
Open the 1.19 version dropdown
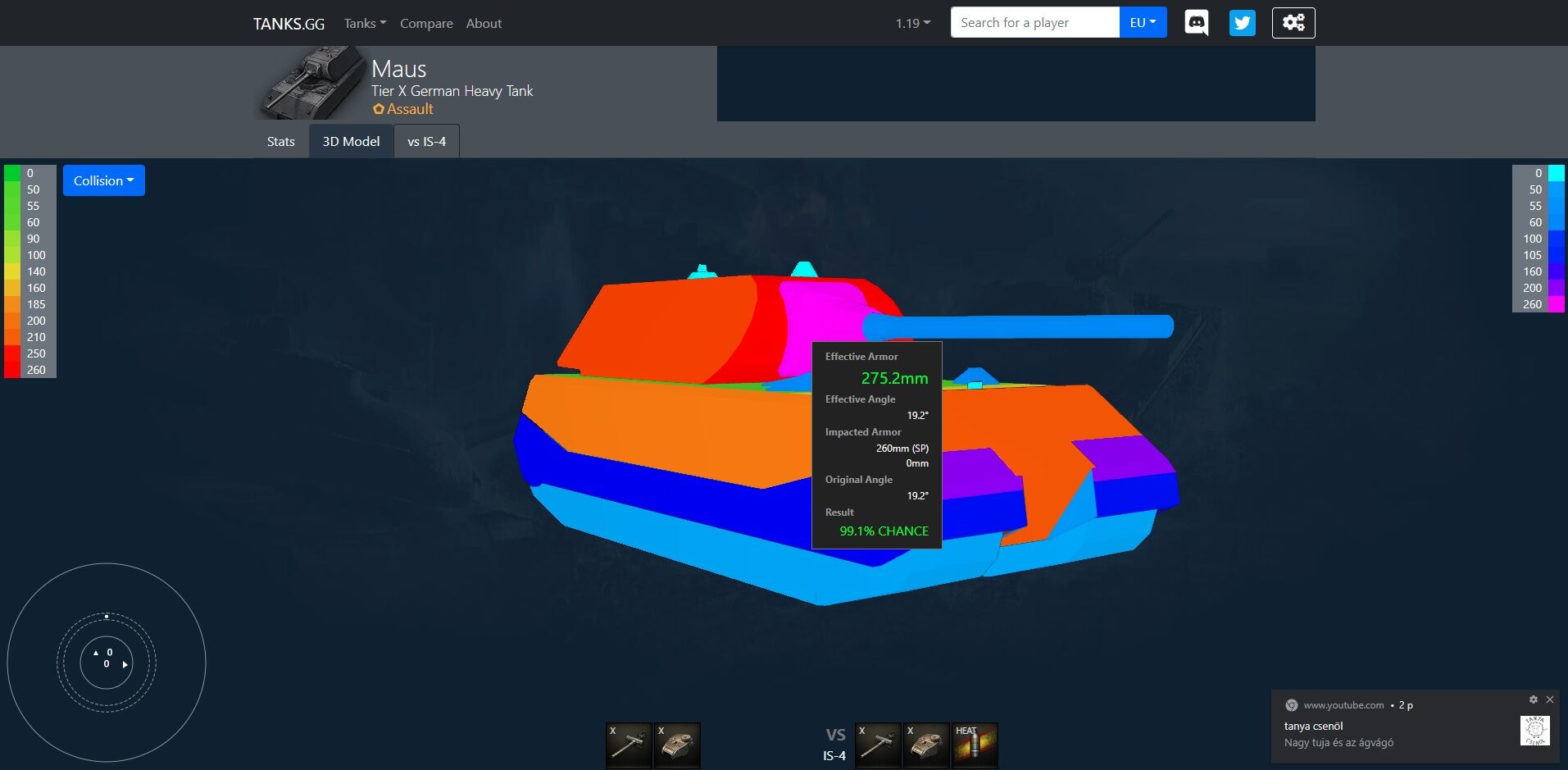point(913,23)
